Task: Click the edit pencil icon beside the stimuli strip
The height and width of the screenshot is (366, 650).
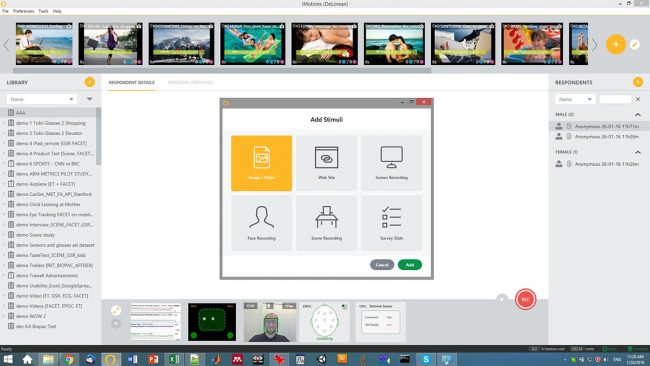Action: (635, 44)
